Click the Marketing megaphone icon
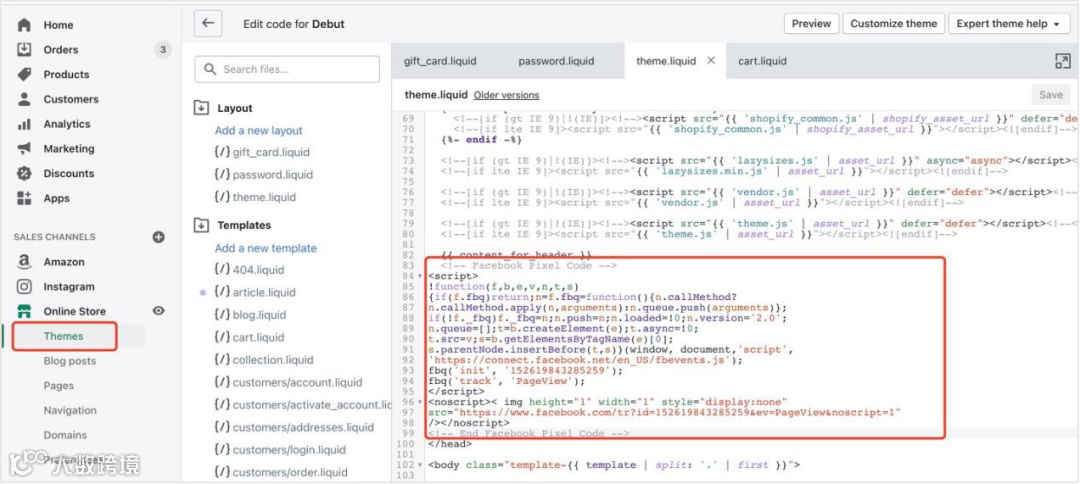Image resolution: width=1080 pixels, height=484 pixels. [24, 149]
